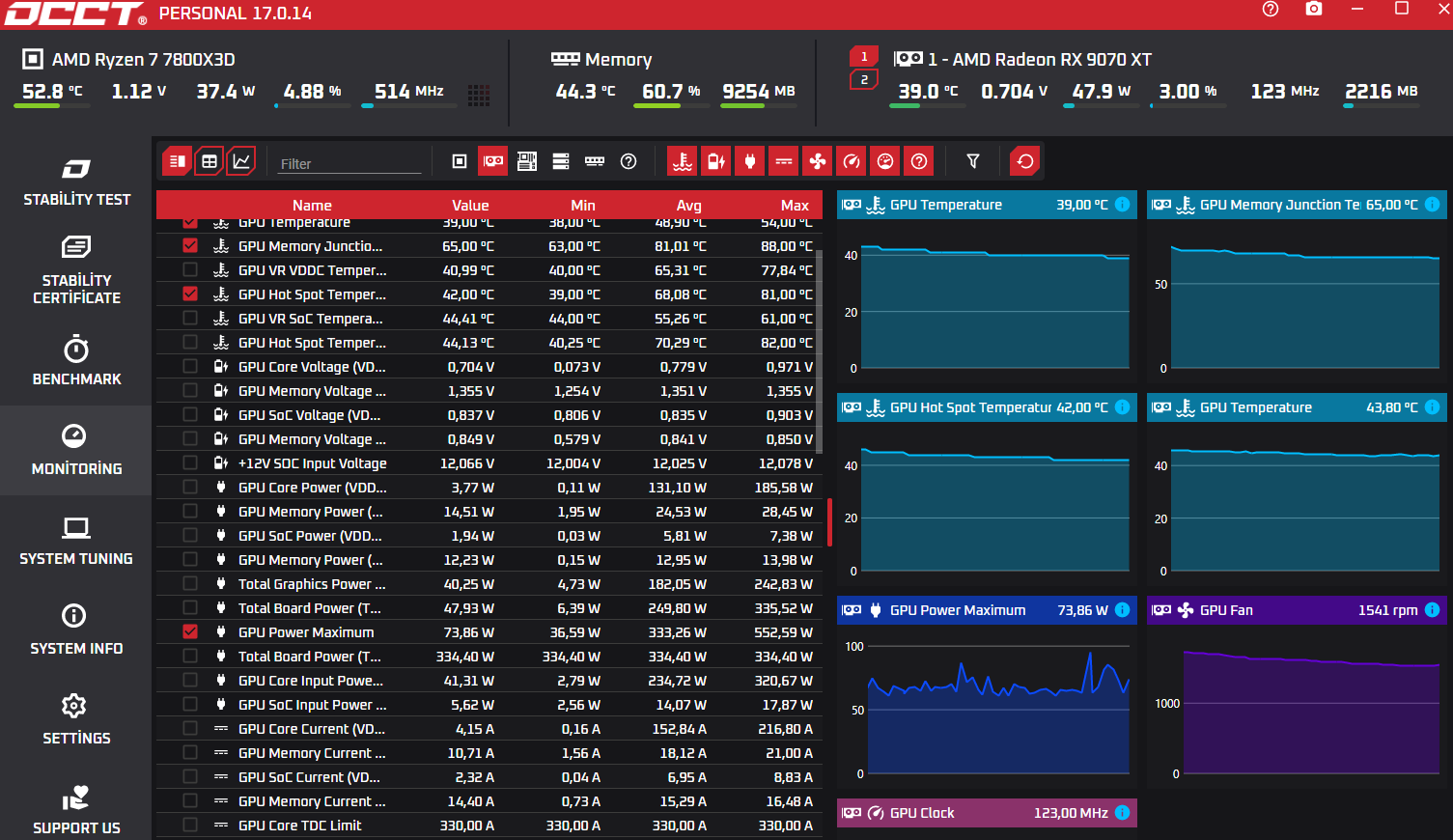Open the CPU core grid icon
The image size is (1453, 840).
(x=479, y=94)
